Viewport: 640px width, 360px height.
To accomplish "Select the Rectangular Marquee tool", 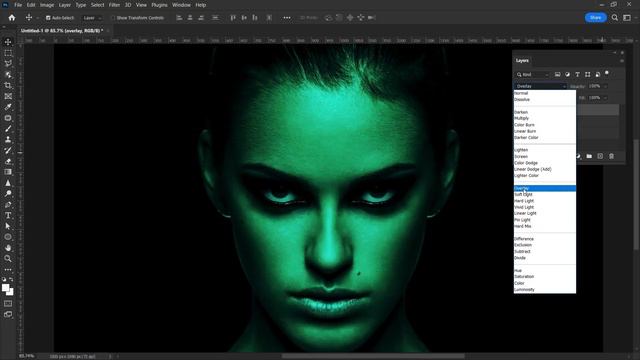I will pyautogui.click(x=8, y=53).
